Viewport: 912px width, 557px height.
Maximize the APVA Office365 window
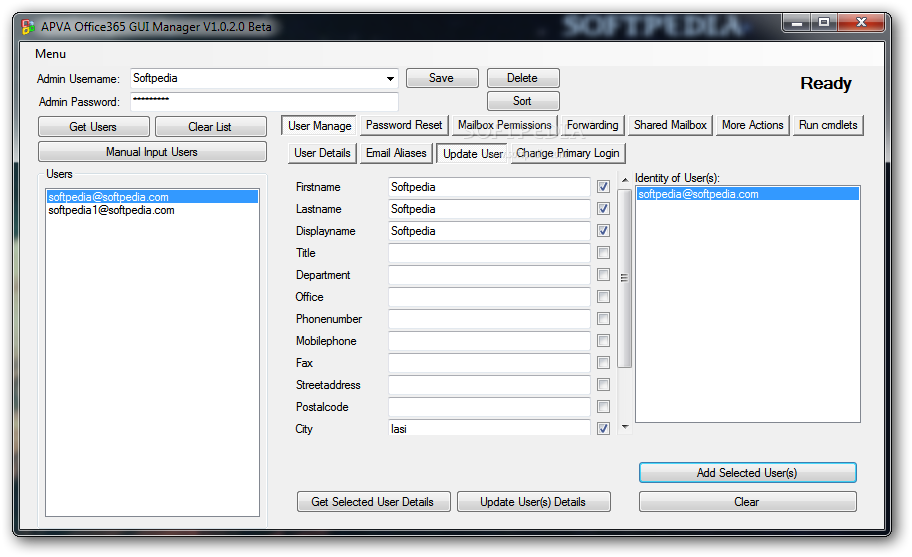tap(824, 23)
